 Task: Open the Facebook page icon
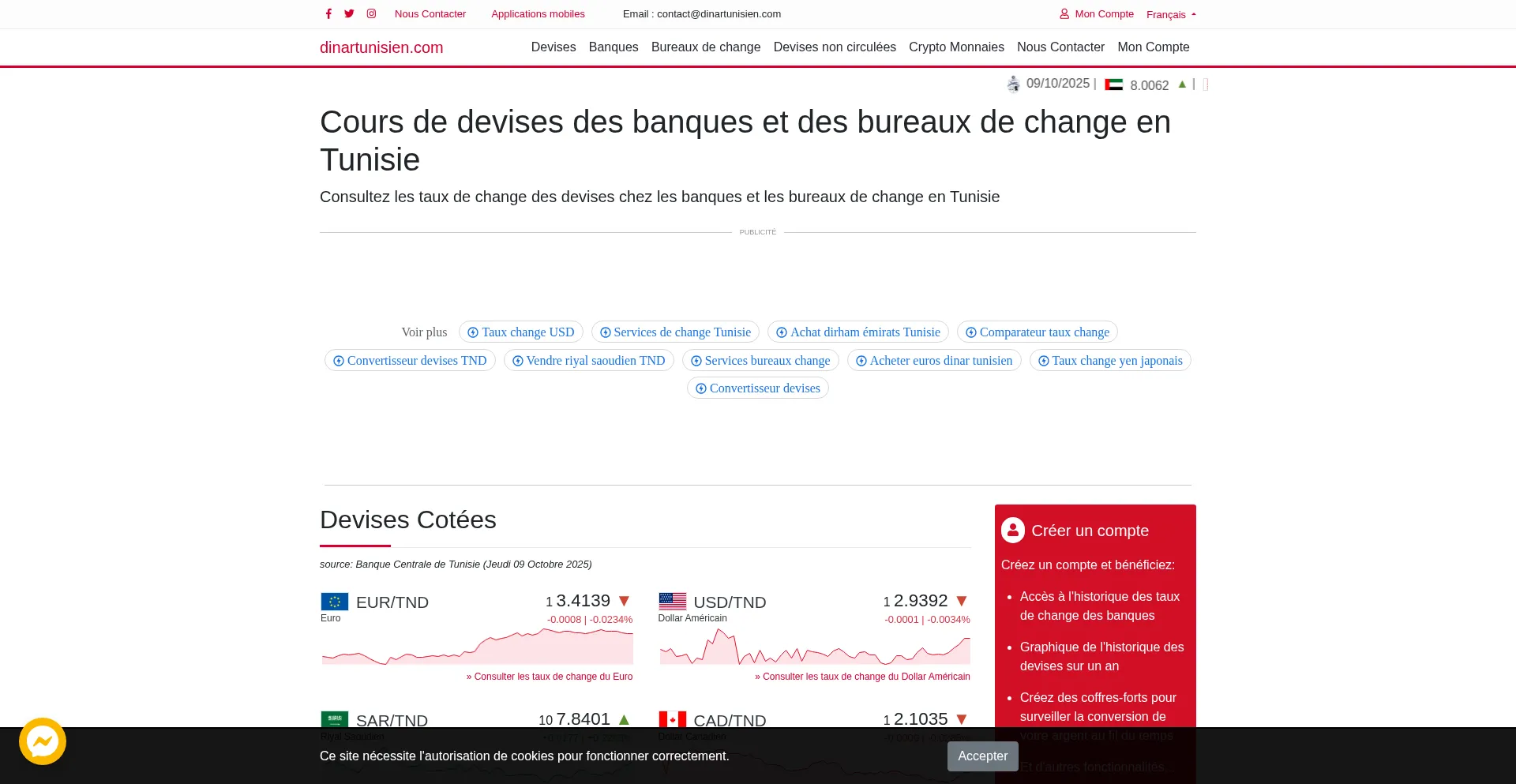pos(328,13)
